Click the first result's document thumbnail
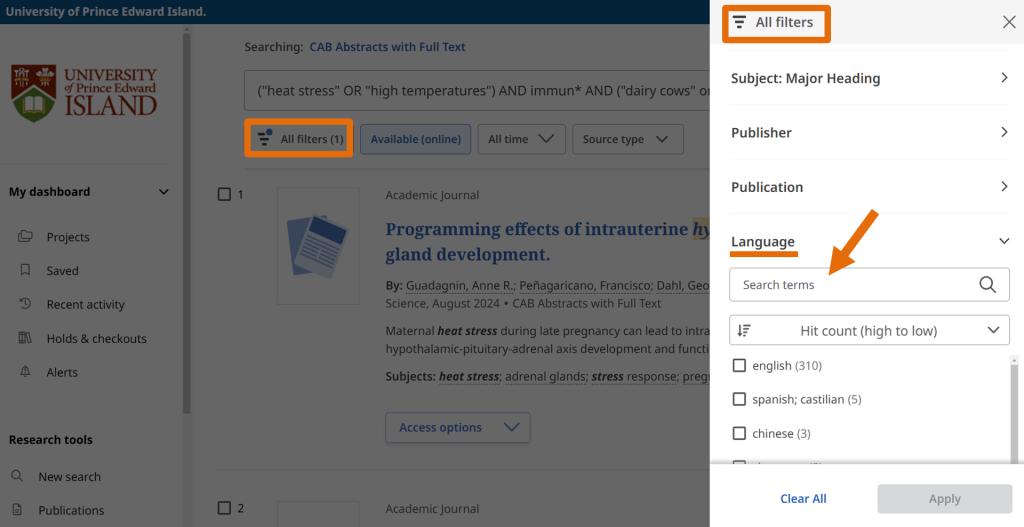Viewport: 1024px width, 527px height. tap(318, 246)
